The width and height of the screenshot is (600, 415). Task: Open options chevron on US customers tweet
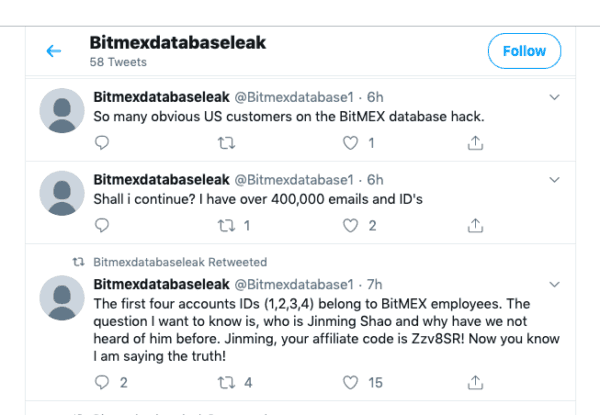[555, 97]
